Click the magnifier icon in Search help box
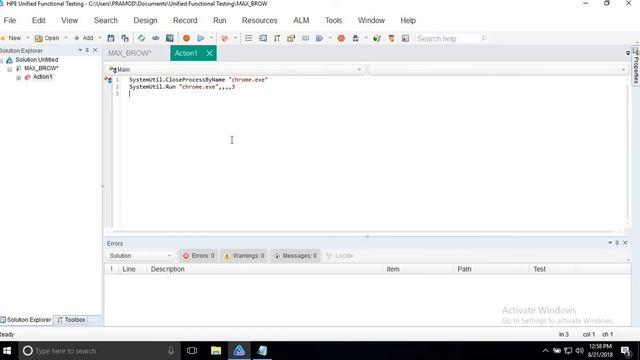 484,38
